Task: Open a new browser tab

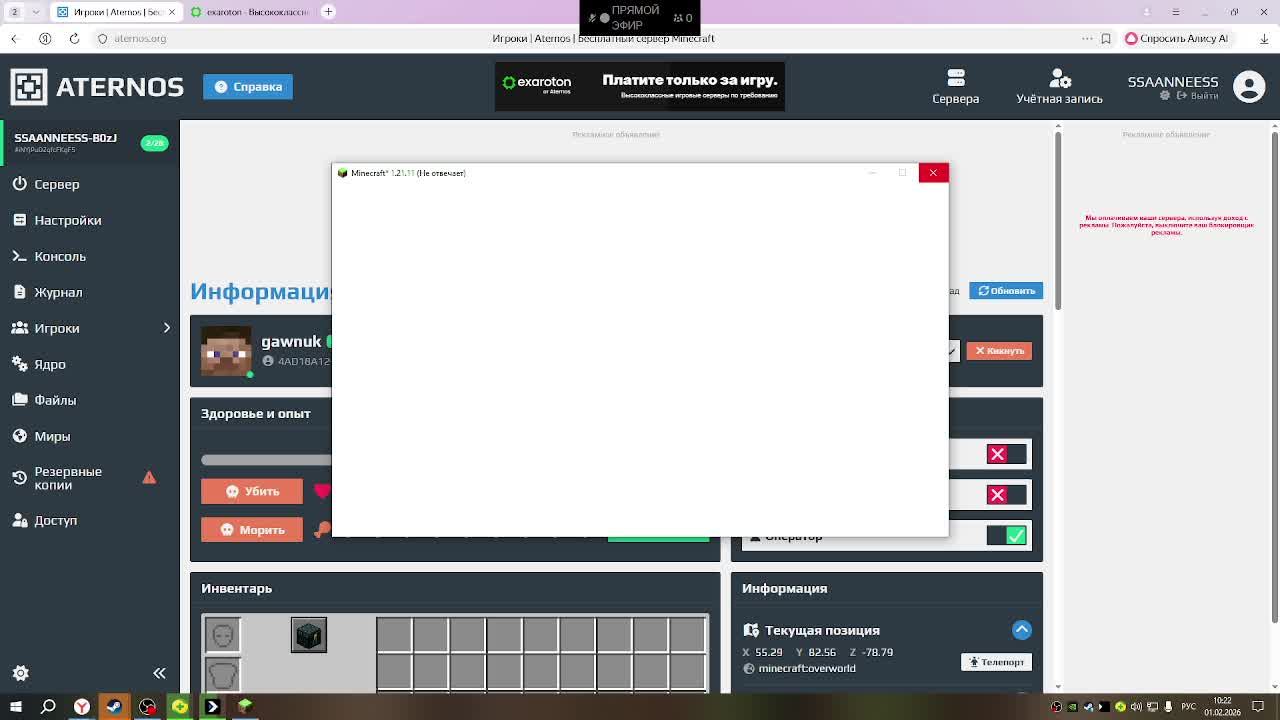Action: [328, 12]
